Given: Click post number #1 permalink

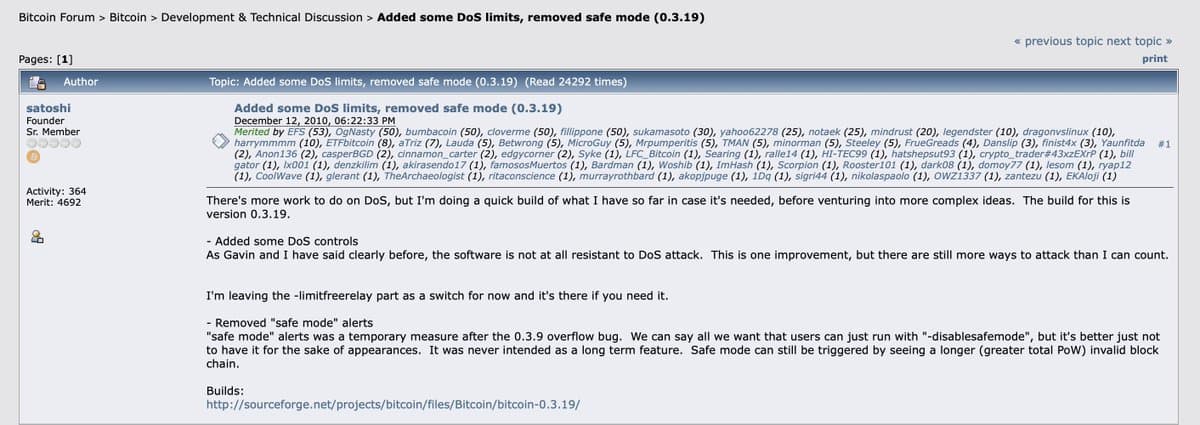Looking at the screenshot, I should pos(1164,144).
